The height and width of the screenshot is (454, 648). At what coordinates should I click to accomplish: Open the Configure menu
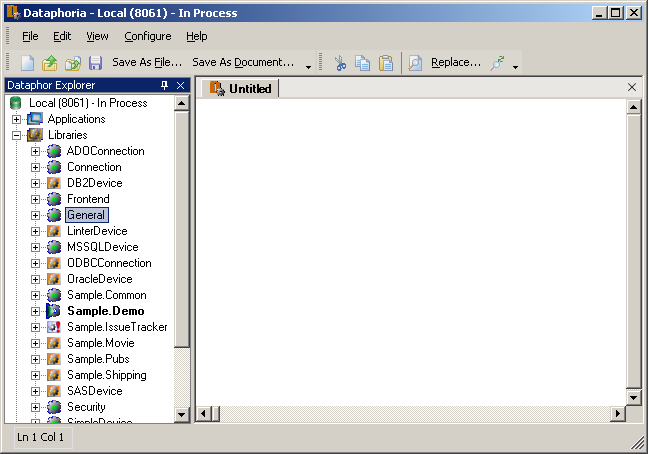click(x=147, y=36)
